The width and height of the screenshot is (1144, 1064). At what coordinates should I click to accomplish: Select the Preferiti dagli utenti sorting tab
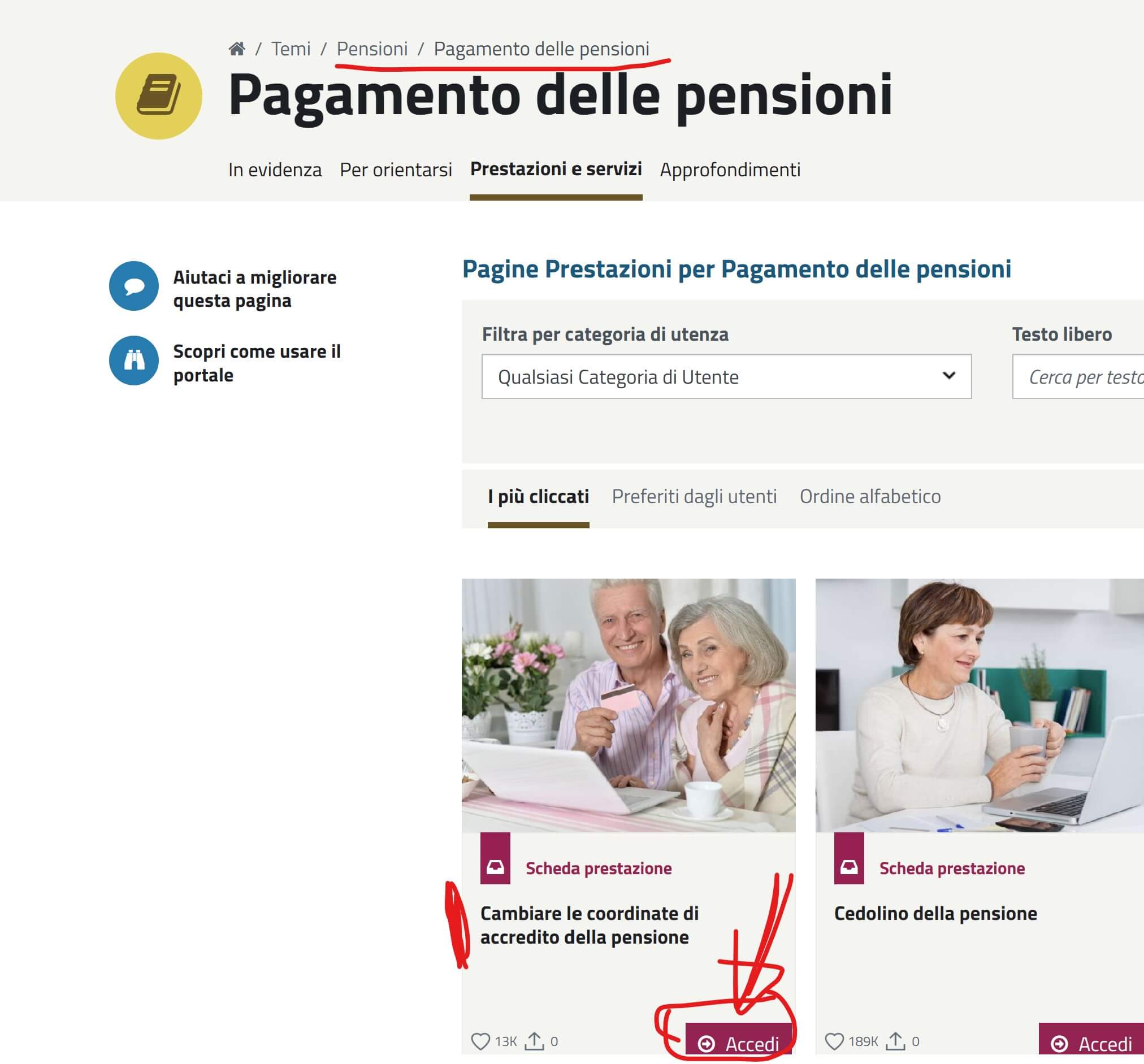pyautogui.click(x=694, y=496)
